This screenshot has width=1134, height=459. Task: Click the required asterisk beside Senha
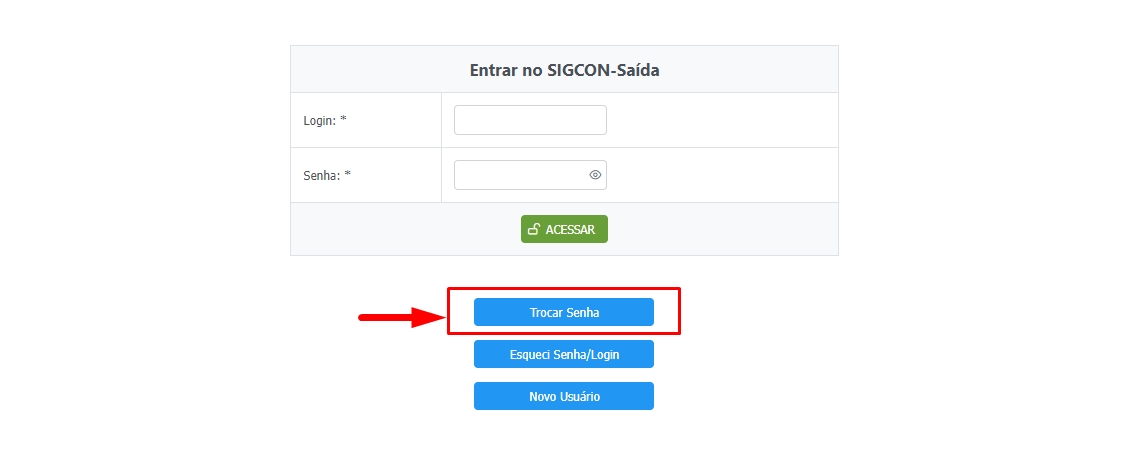point(347,175)
